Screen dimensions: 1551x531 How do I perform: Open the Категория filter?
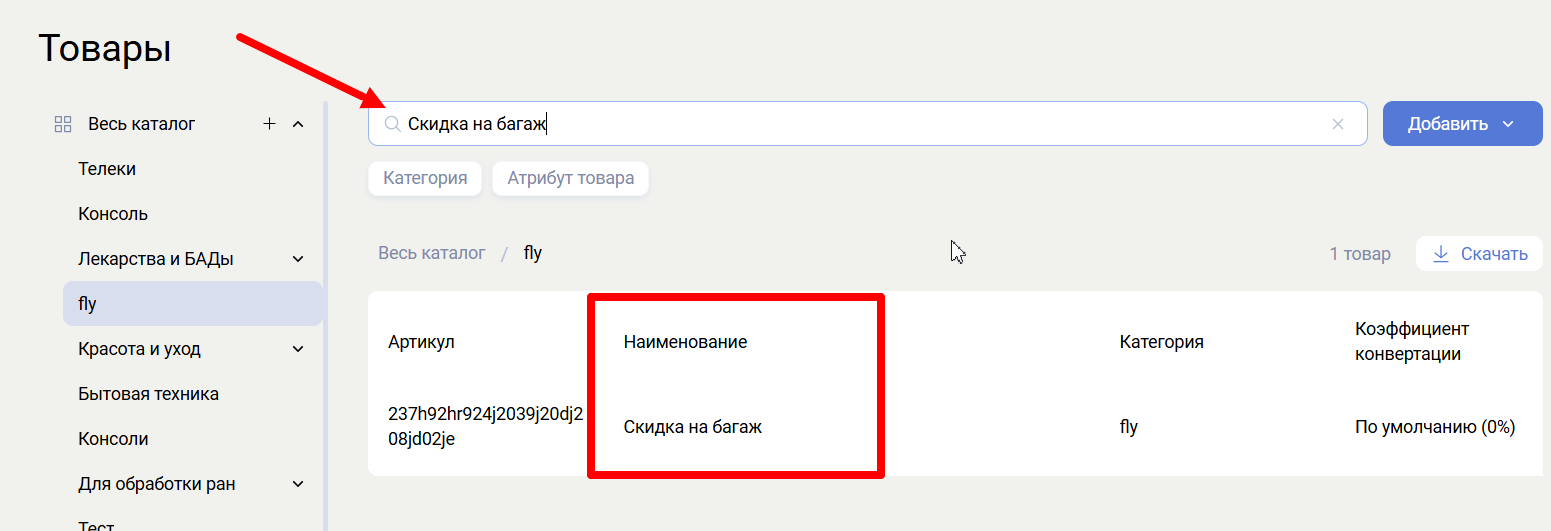click(x=425, y=179)
